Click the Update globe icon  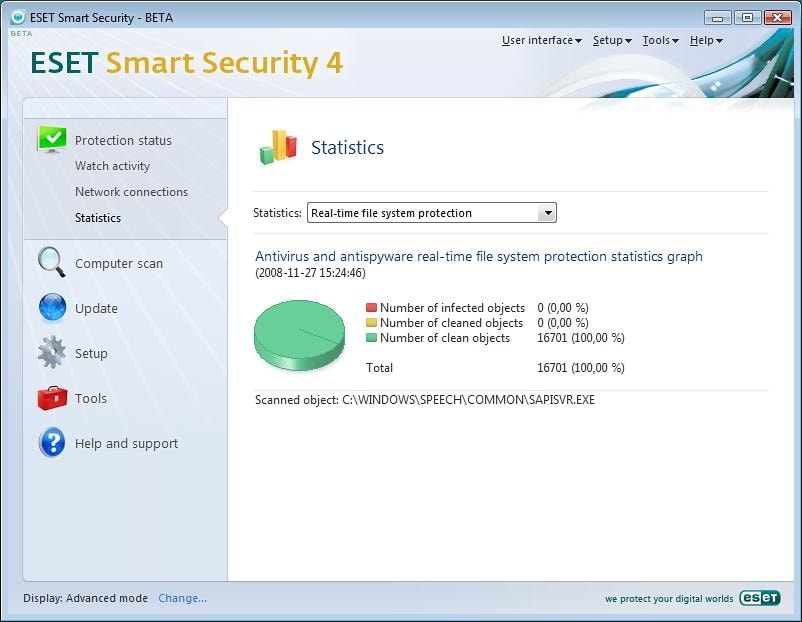tap(52, 307)
